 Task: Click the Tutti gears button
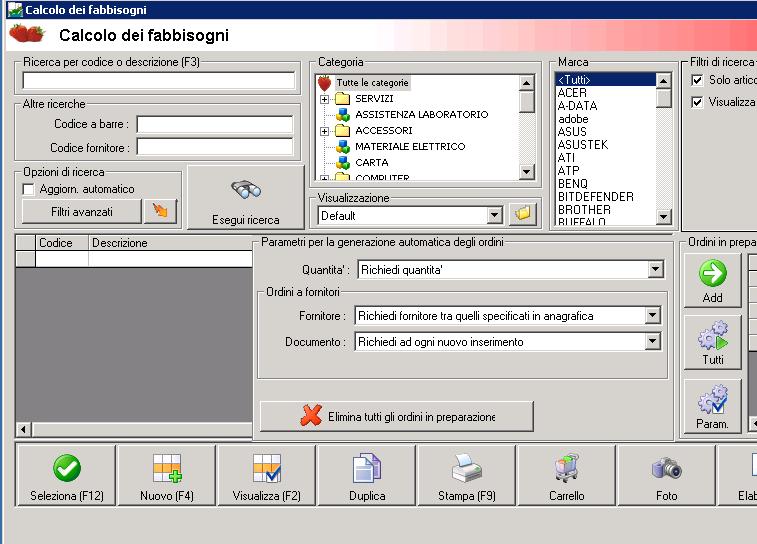click(712, 343)
